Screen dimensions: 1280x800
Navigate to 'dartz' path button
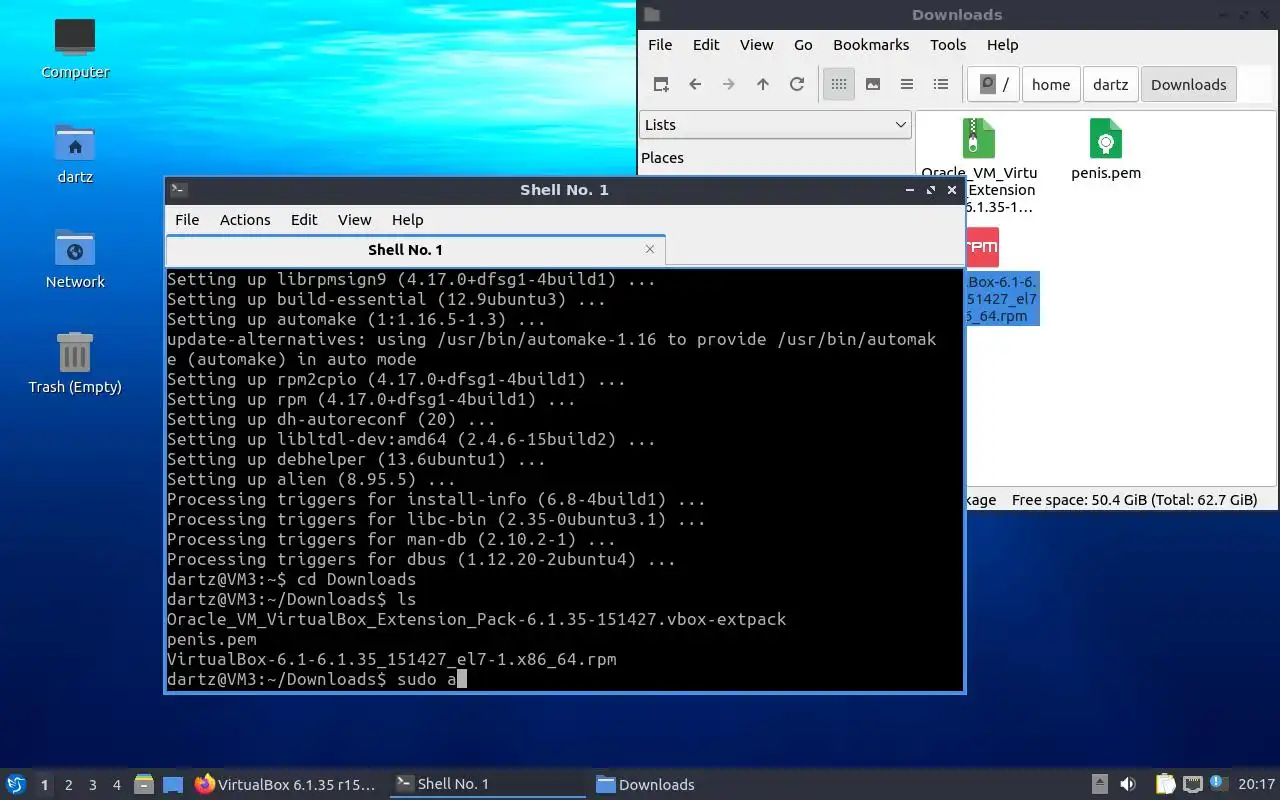click(1110, 85)
